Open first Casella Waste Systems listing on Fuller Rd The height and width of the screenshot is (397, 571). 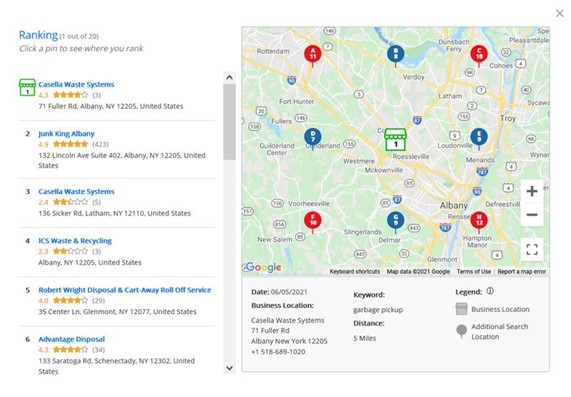click(x=76, y=84)
